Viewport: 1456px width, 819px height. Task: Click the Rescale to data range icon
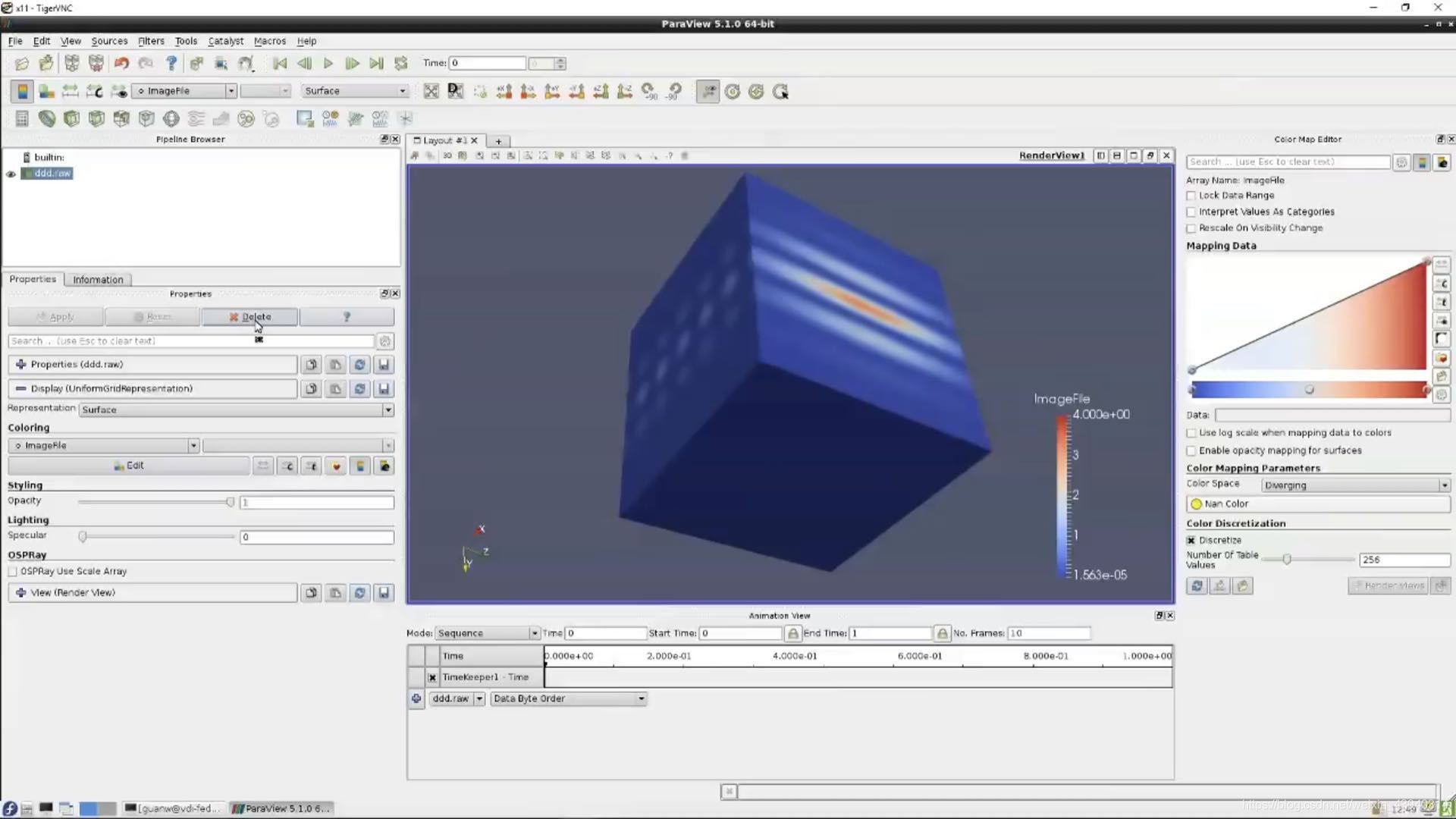[x=70, y=92]
